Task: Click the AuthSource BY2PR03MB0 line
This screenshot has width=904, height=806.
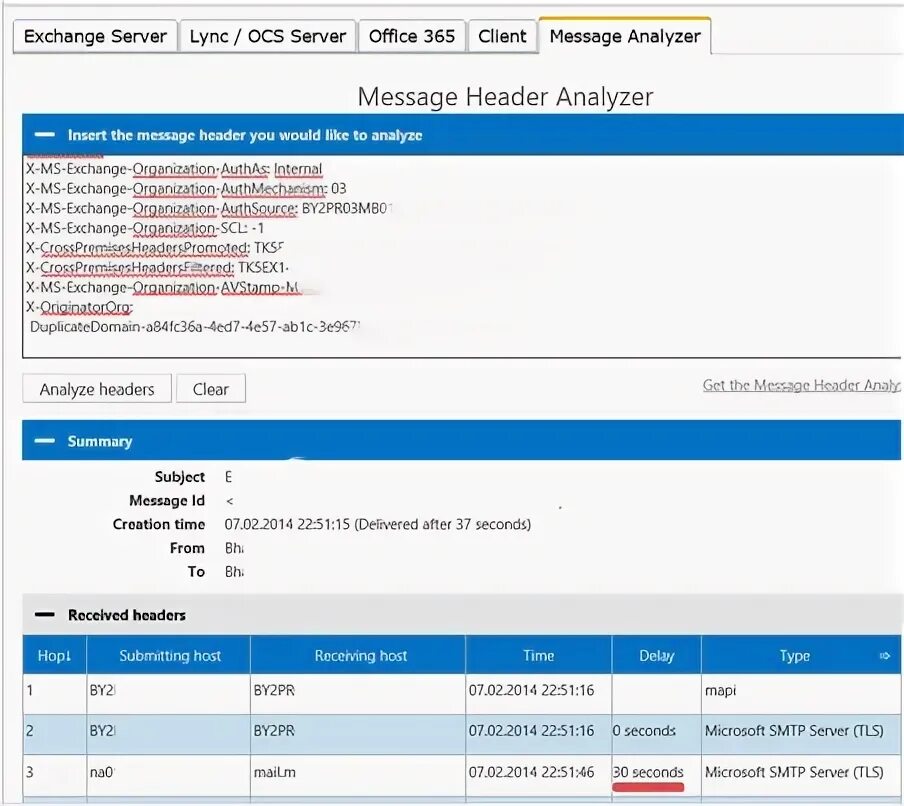Action: 209,208
